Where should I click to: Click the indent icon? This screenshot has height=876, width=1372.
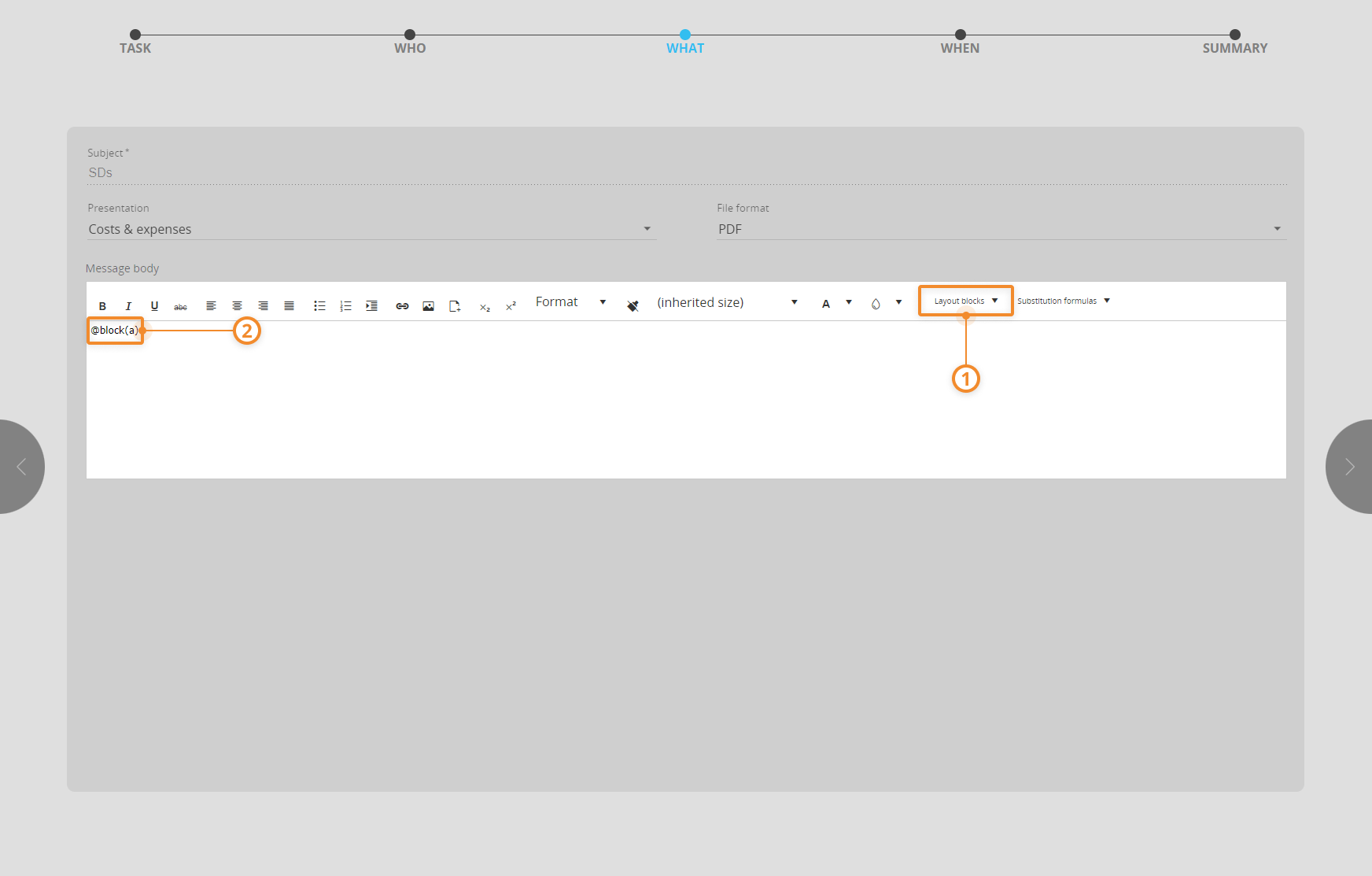click(x=371, y=306)
